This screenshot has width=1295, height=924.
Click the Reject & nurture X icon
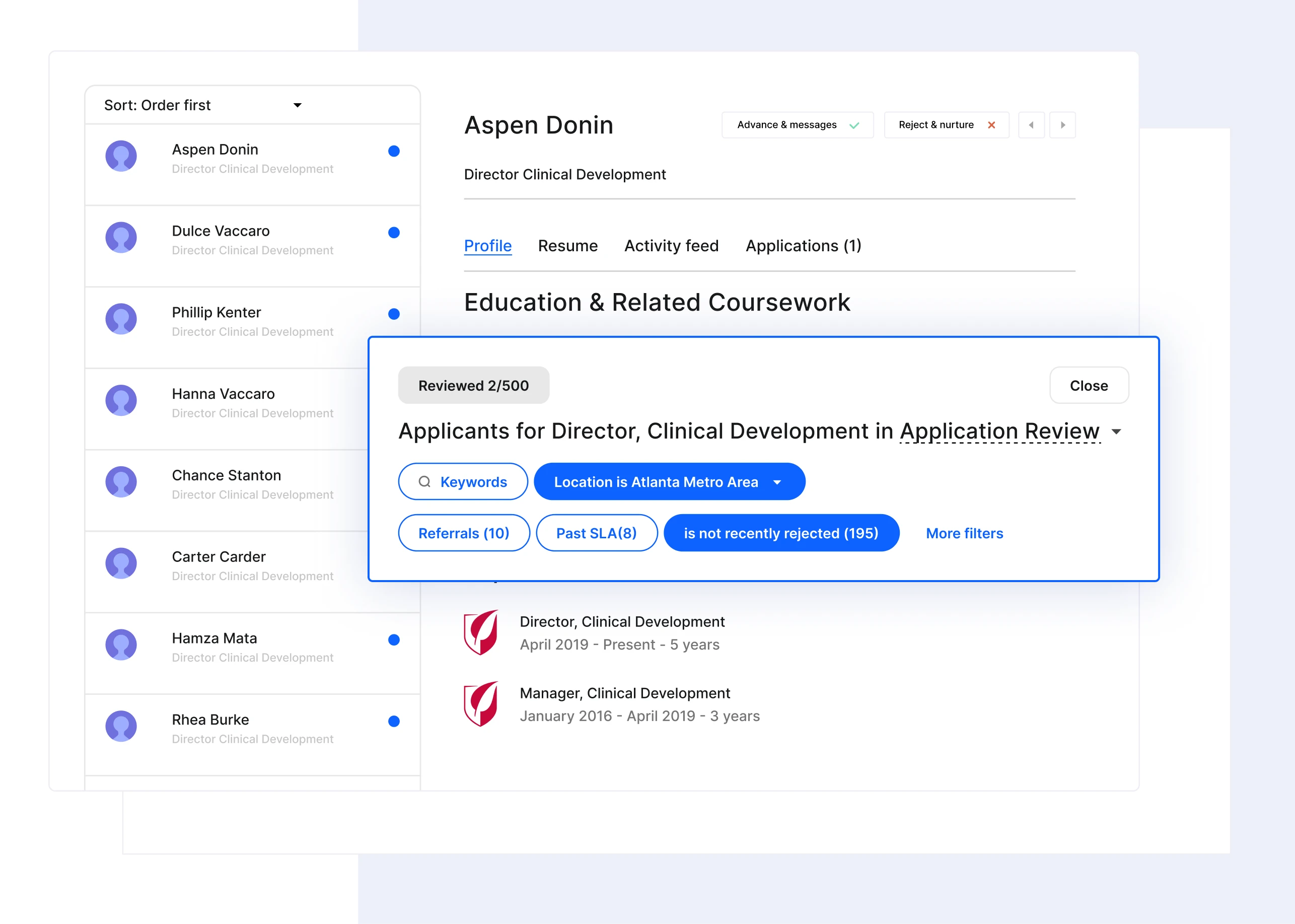(x=993, y=124)
